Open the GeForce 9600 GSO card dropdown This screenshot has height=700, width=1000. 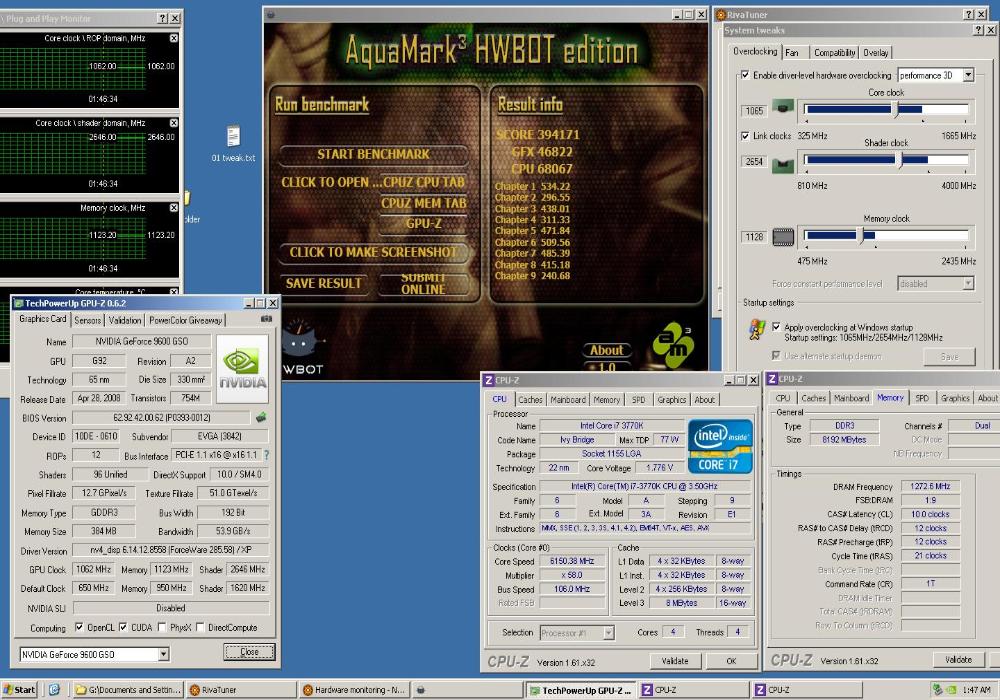pyautogui.click(x=164, y=654)
